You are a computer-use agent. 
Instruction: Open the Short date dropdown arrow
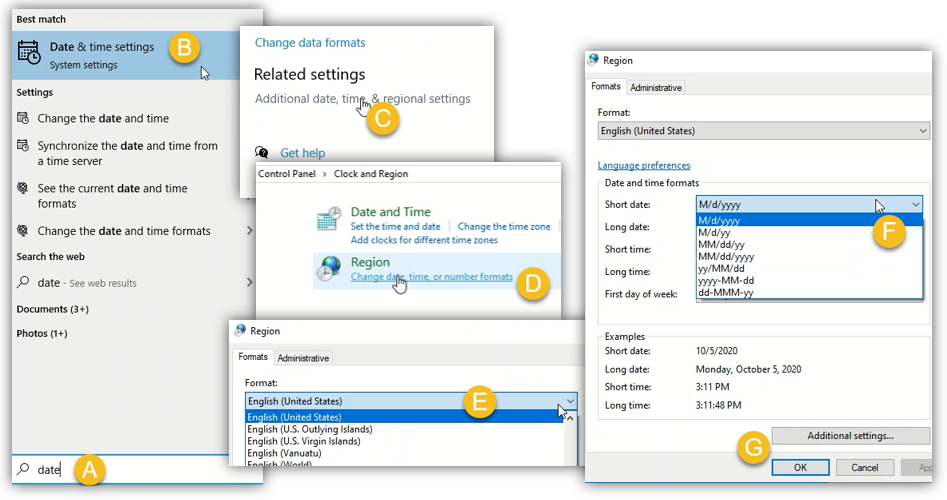[x=916, y=204]
